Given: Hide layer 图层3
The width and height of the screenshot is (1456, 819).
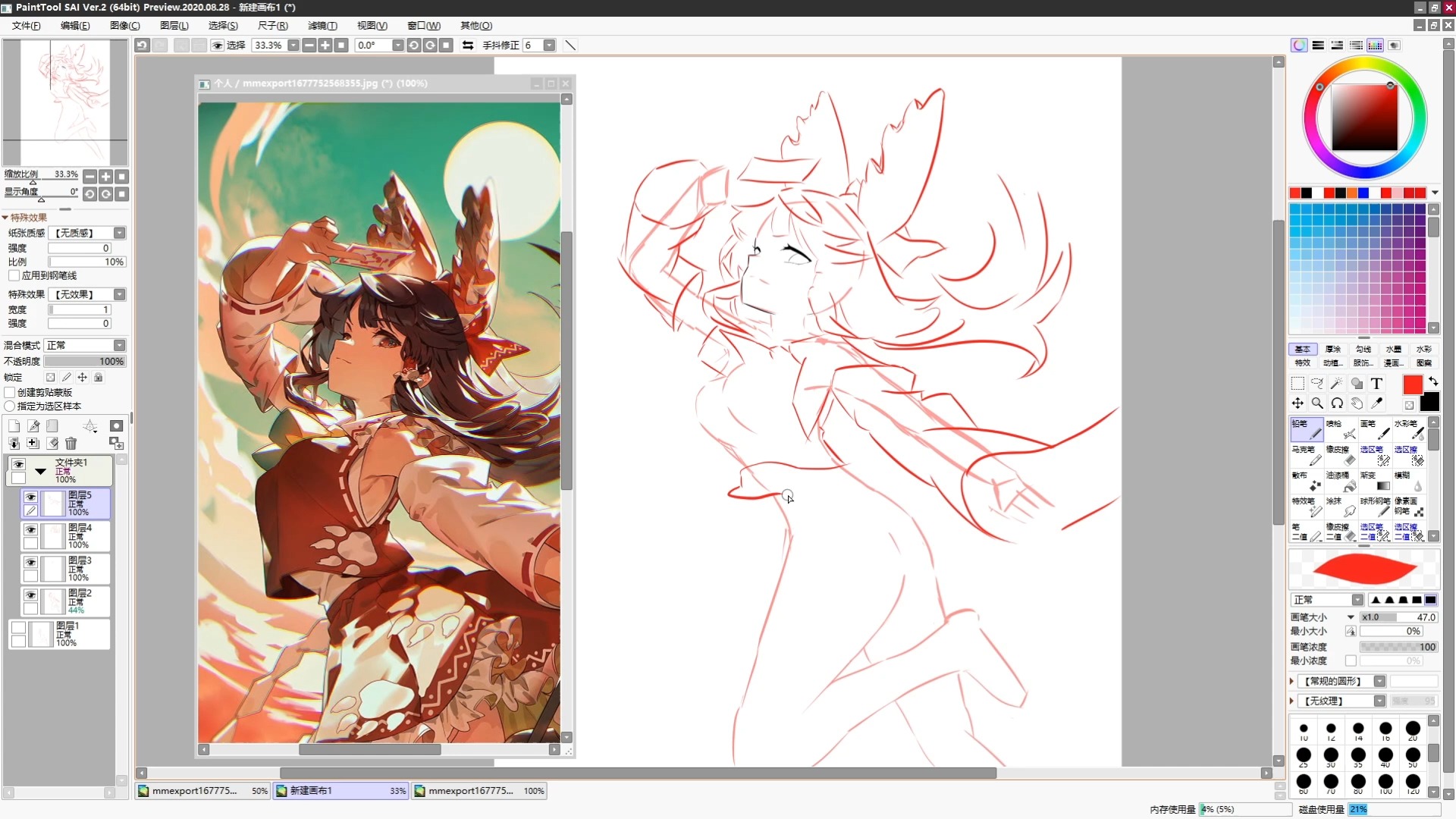Looking at the screenshot, I should point(30,562).
